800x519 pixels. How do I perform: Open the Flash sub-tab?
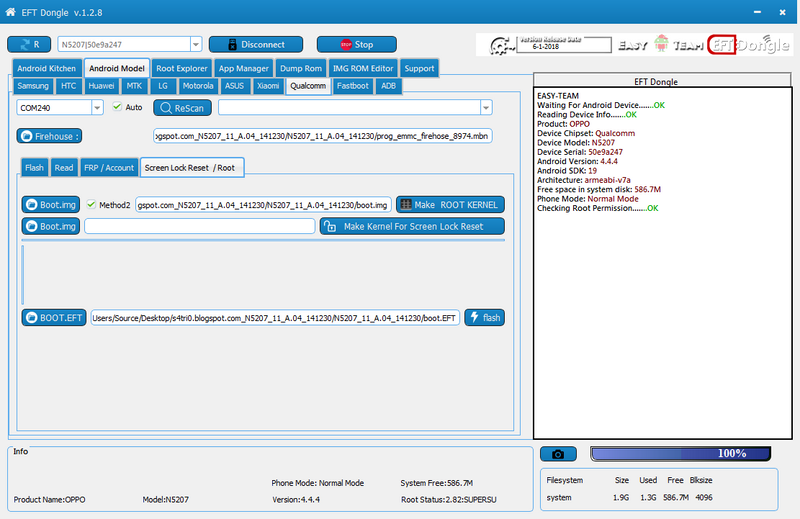[x=34, y=167]
